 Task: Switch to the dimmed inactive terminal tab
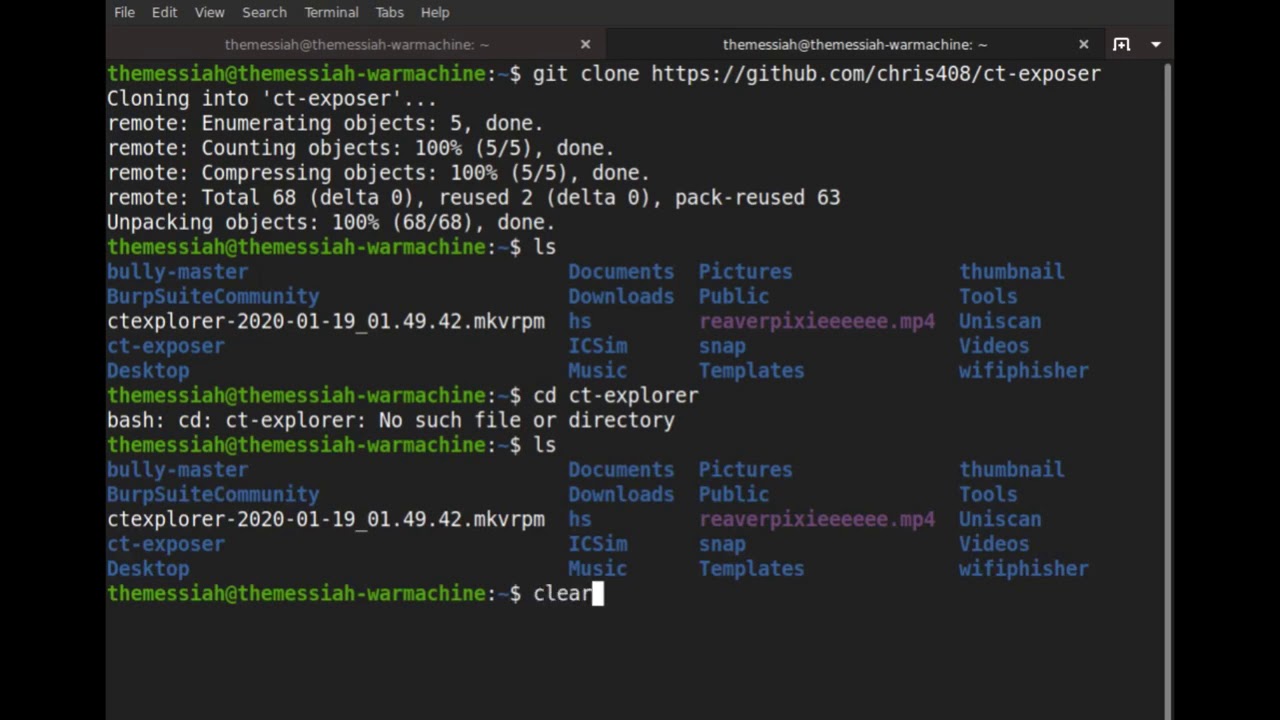[x=356, y=44]
